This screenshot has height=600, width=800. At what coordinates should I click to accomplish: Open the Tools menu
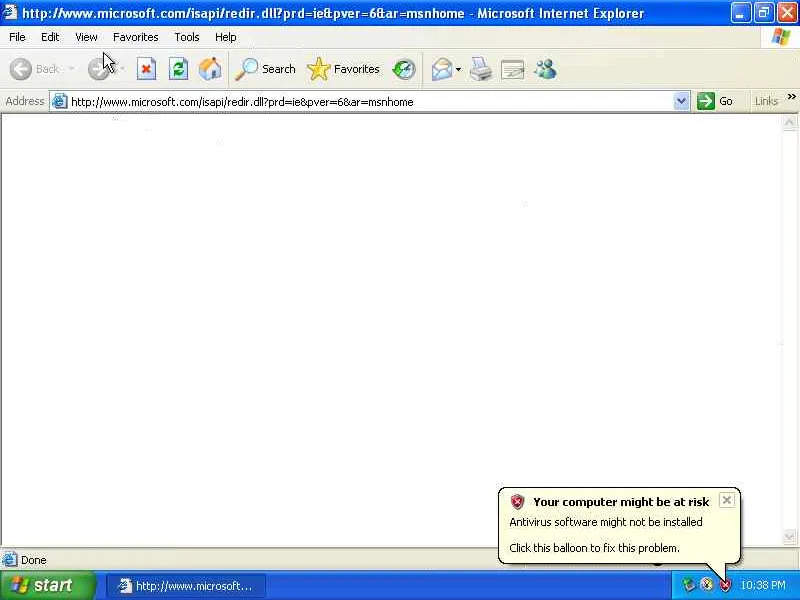(x=187, y=37)
